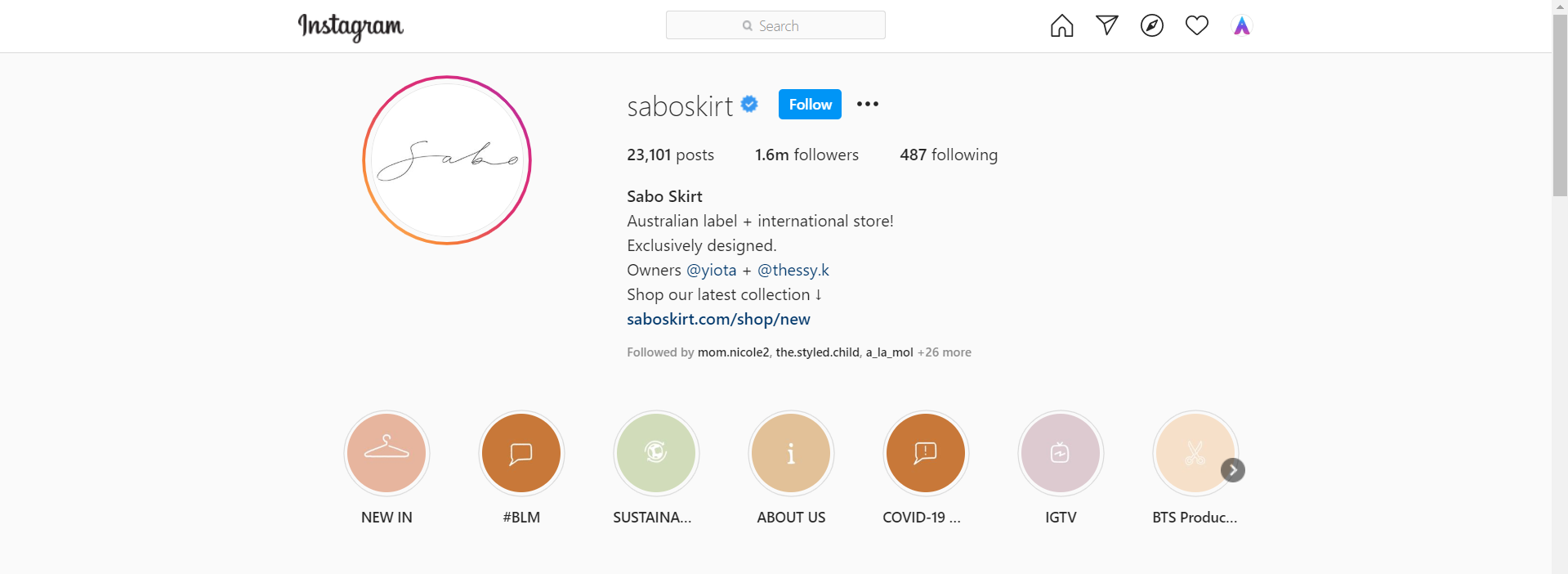This screenshot has width=1568, height=574.
Task: Open activity heart icon
Action: (x=1196, y=26)
